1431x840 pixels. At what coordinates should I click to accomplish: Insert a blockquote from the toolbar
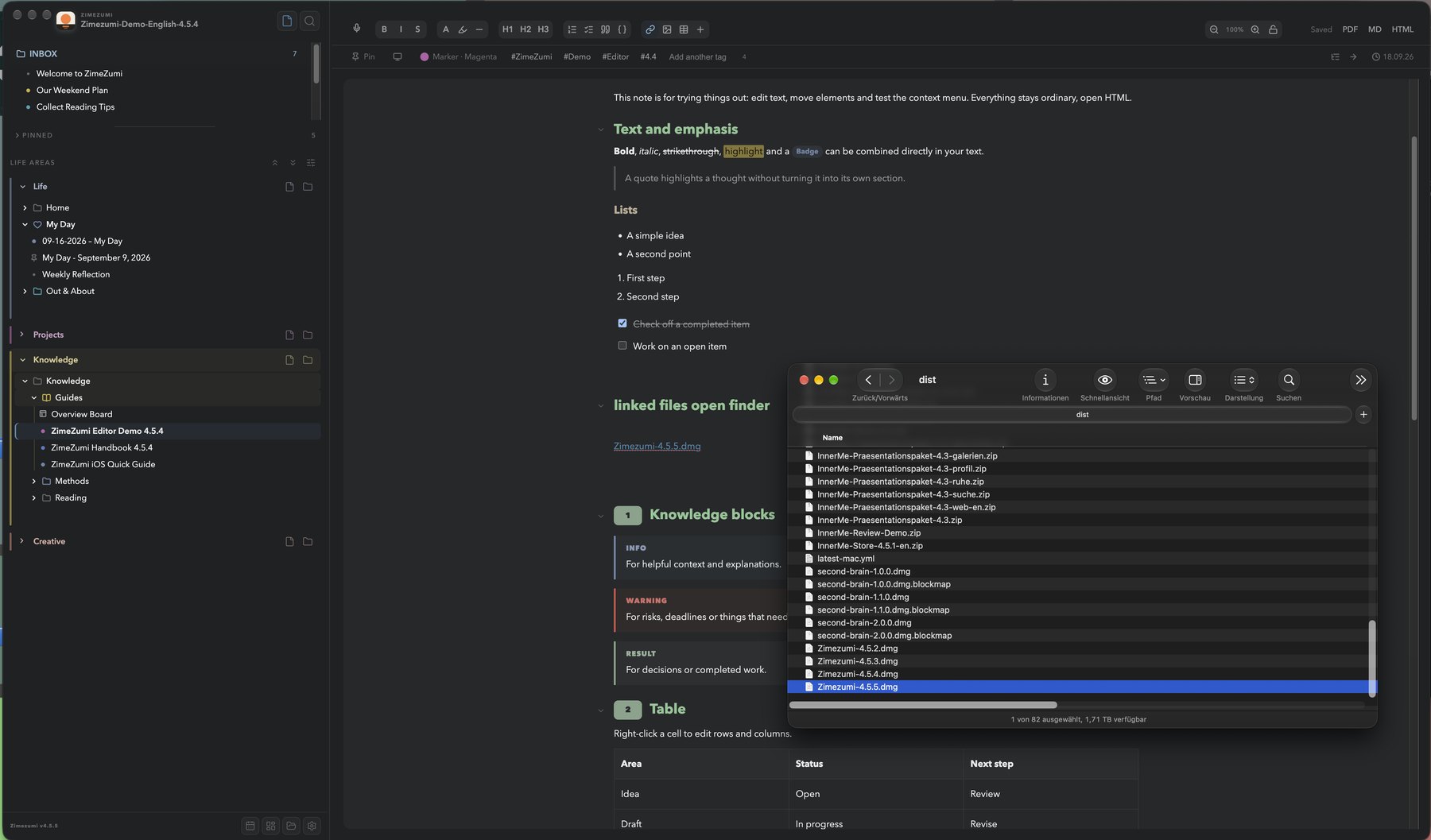point(605,29)
